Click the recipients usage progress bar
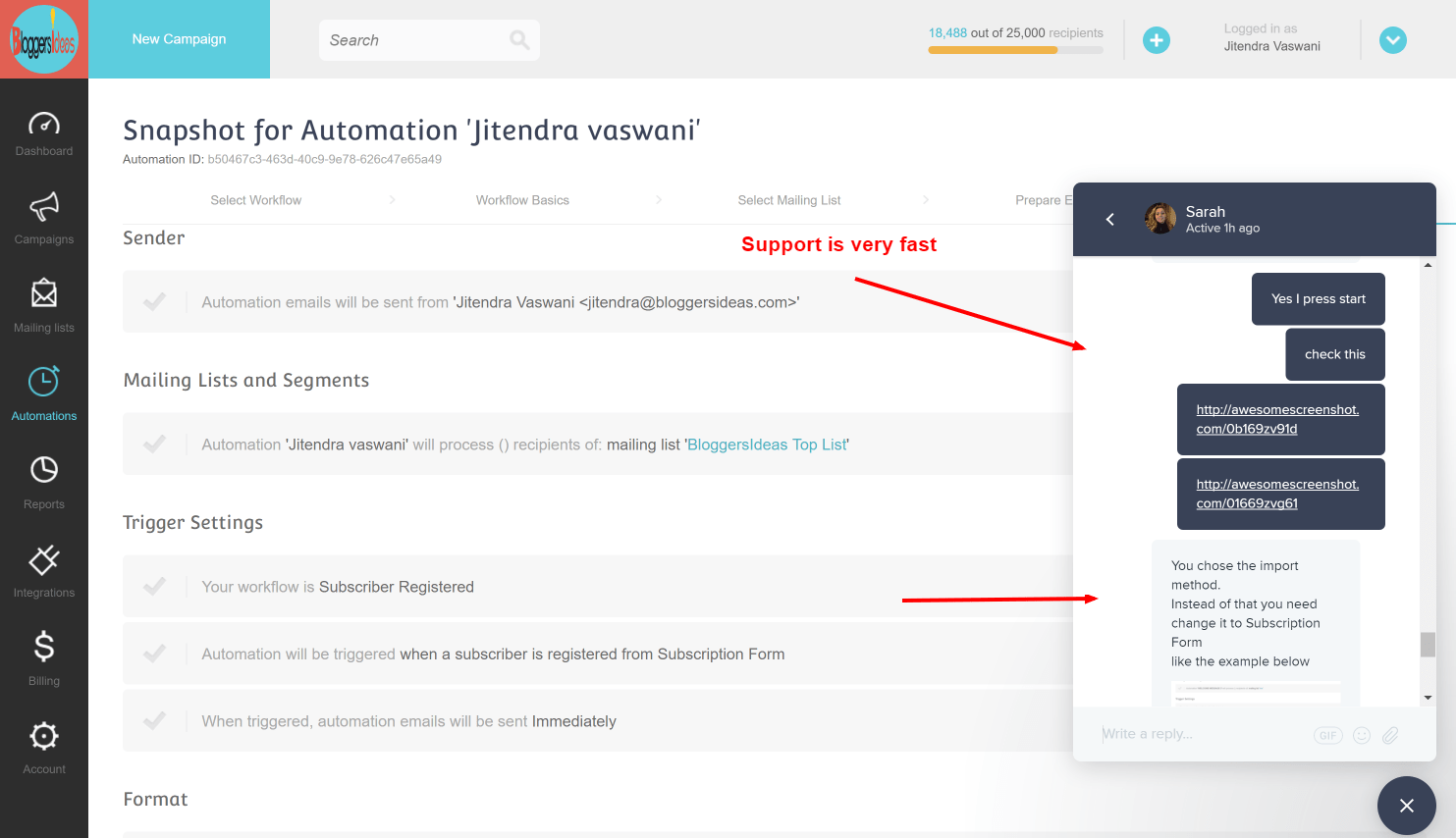This screenshot has height=838, width=1456. pos(1015,50)
